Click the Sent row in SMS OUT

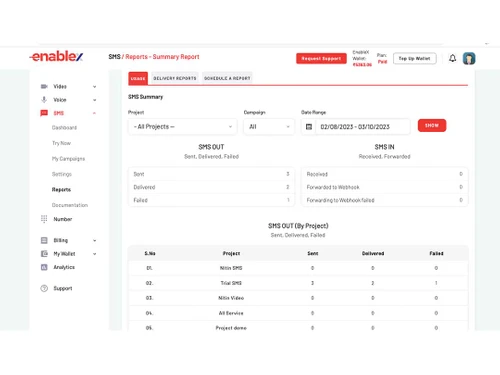click(211, 174)
